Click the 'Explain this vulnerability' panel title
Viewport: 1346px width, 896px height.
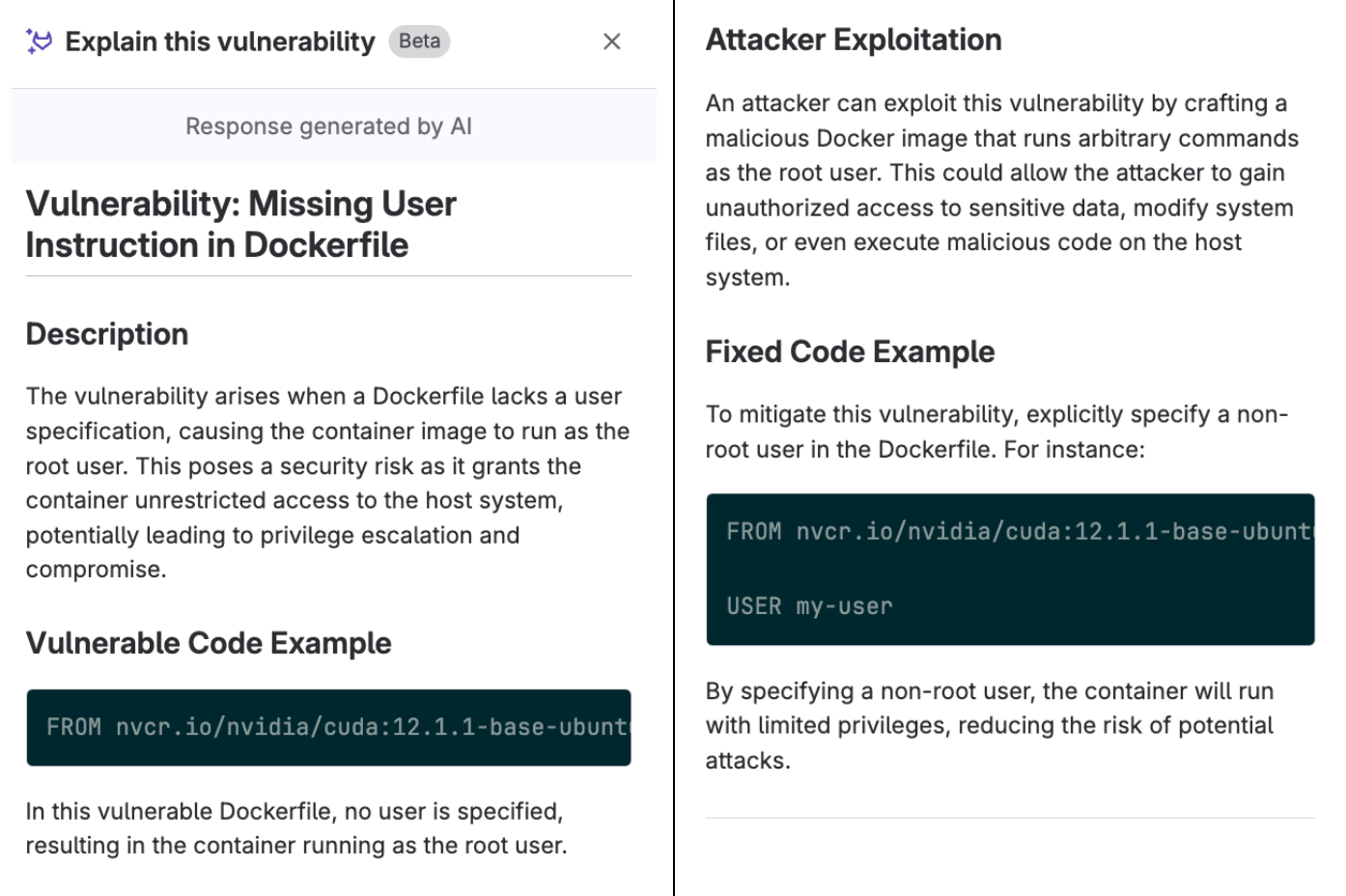tap(220, 42)
